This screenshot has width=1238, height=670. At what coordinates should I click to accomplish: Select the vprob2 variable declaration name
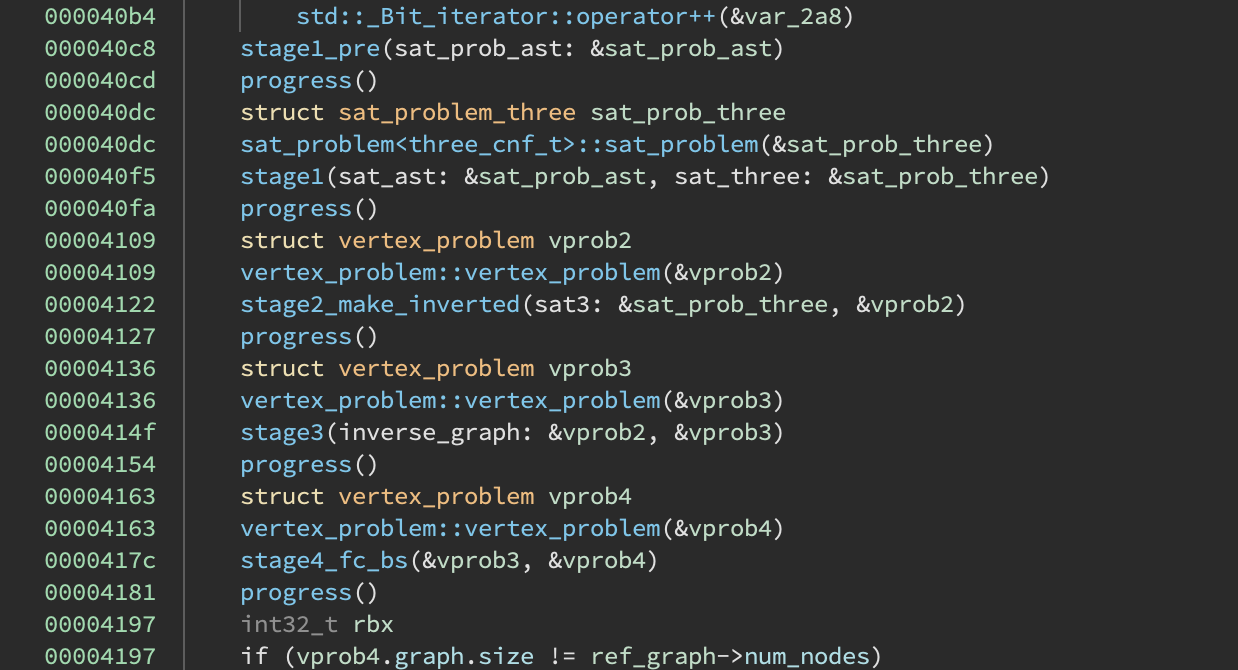pyautogui.click(x=590, y=240)
